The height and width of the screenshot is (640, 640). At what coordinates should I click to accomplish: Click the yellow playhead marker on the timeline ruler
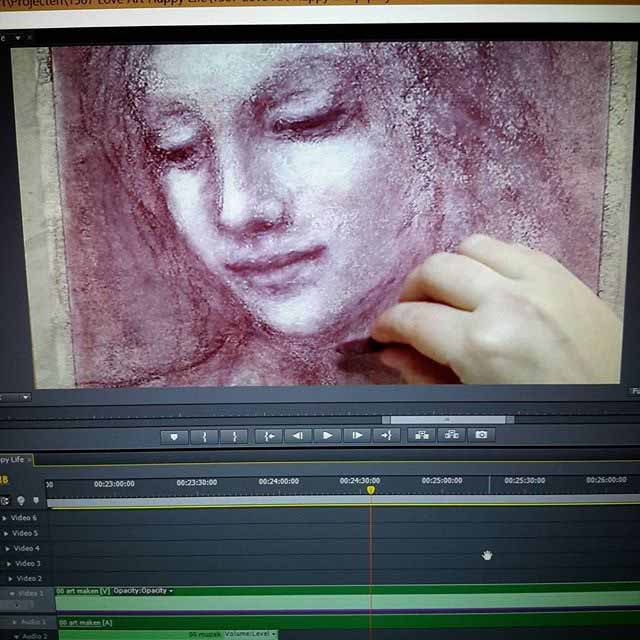point(371,490)
